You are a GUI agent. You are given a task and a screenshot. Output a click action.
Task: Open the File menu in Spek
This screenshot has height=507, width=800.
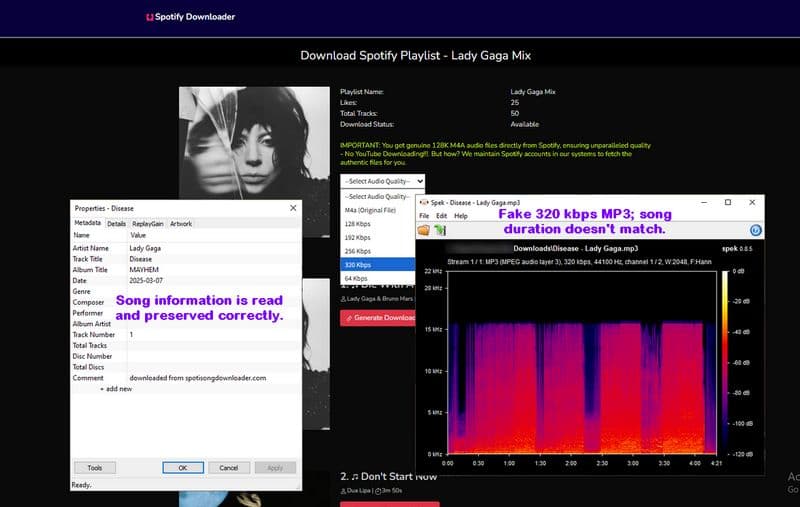[x=424, y=216]
